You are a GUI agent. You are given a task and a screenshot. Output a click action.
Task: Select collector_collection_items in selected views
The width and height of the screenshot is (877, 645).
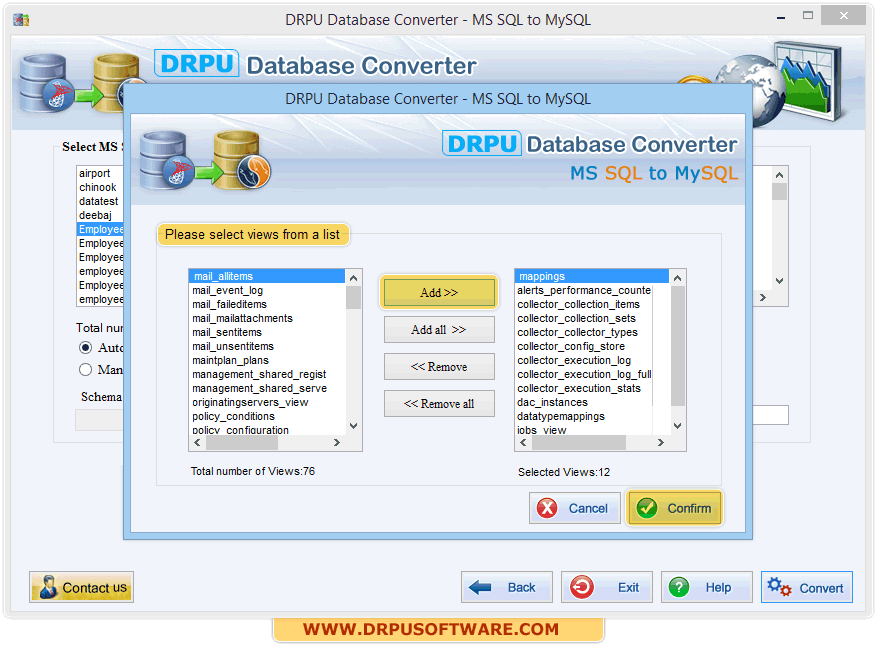click(x=584, y=304)
